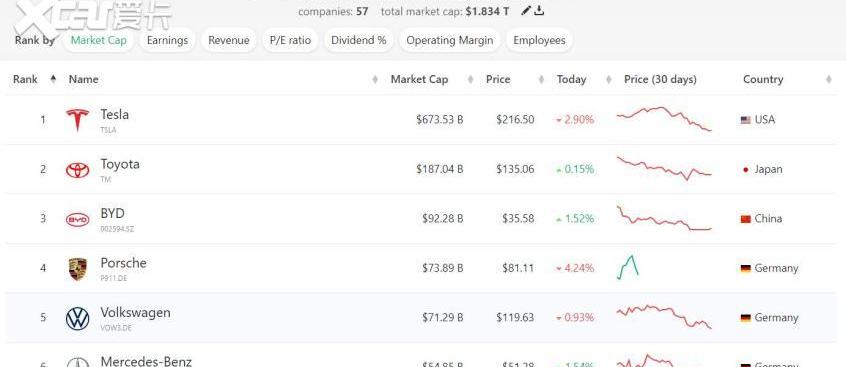
Task: Click the pencil edit icon
Action: tap(526, 11)
